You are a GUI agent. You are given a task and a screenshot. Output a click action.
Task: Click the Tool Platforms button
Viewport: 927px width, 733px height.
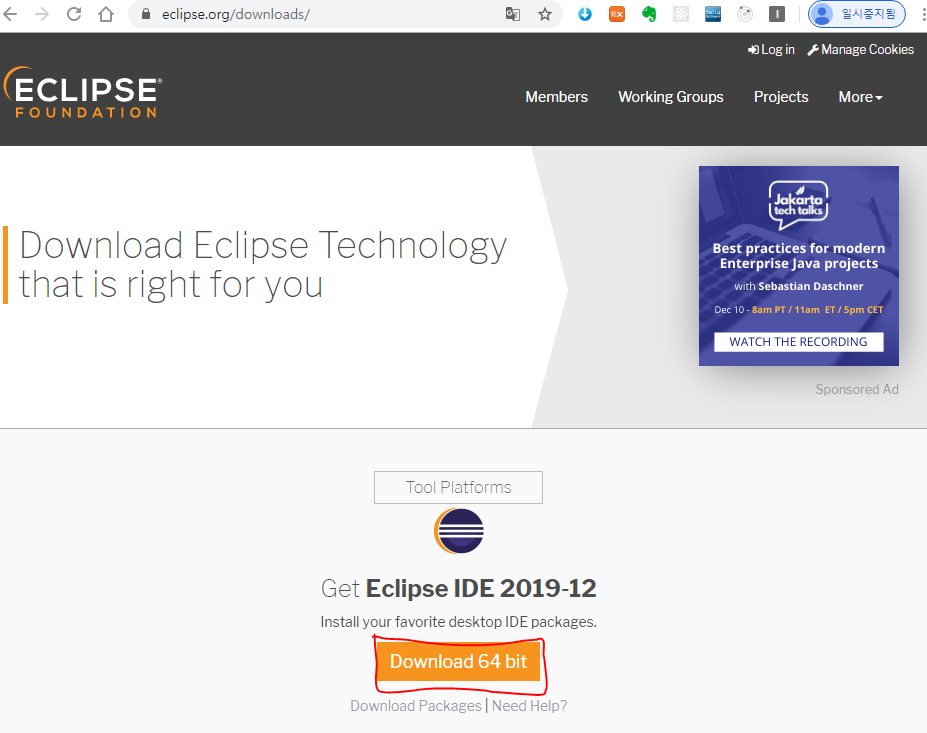458,487
